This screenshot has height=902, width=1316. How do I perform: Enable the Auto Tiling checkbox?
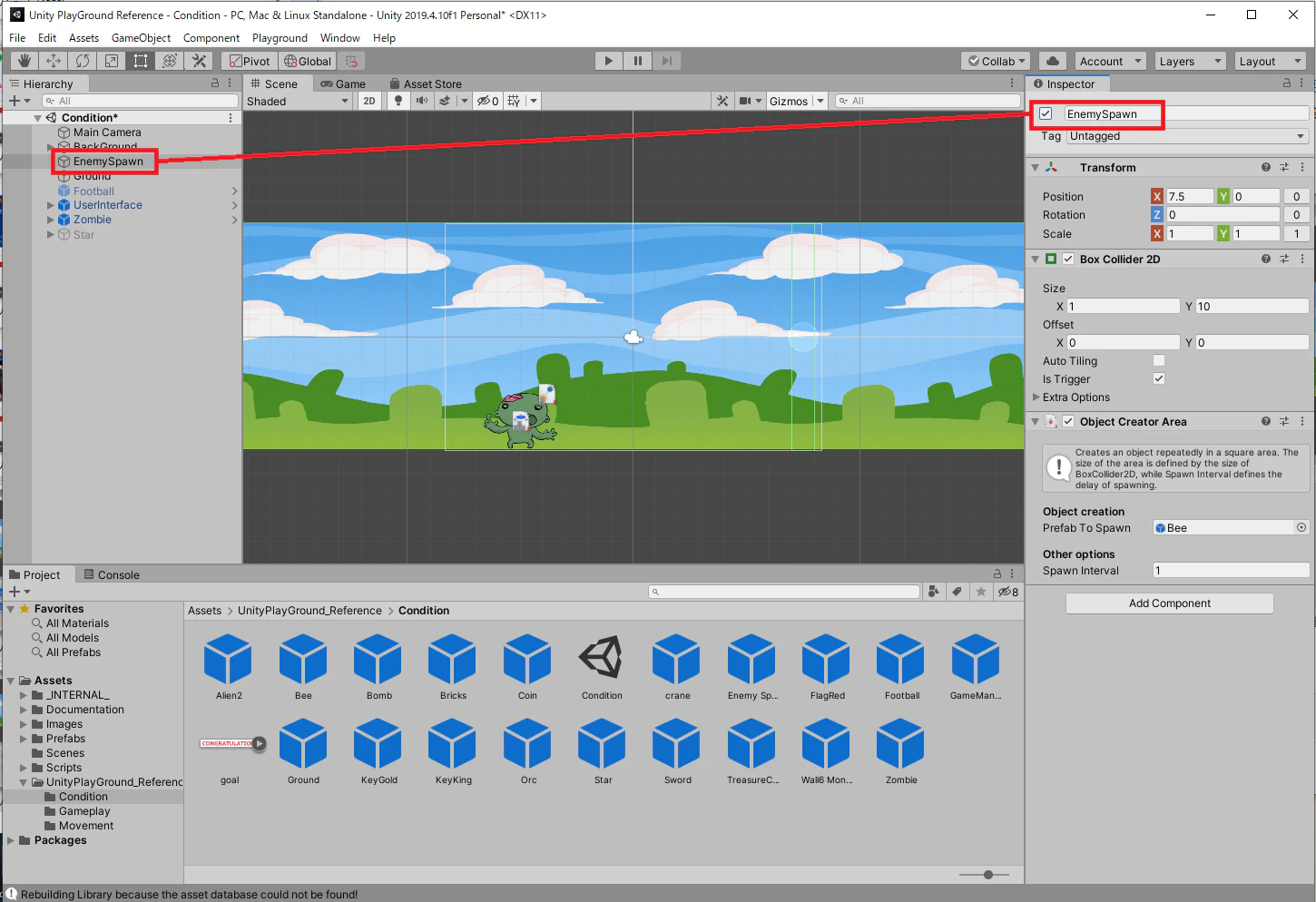pyautogui.click(x=1159, y=360)
